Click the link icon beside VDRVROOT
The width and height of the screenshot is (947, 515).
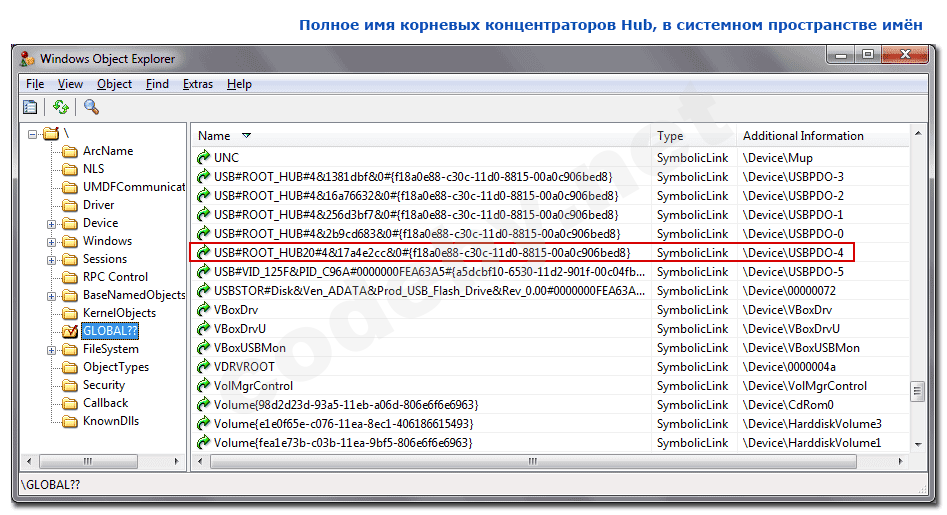(x=204, y=367)
